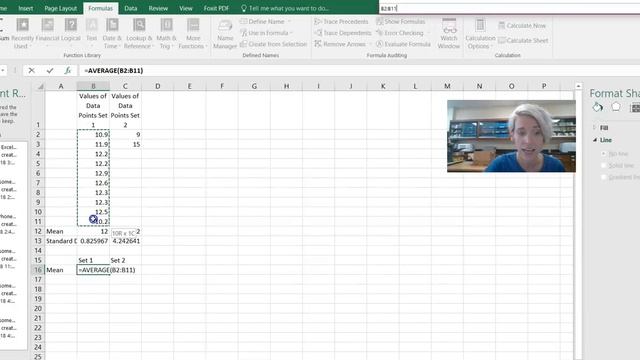Collapse the Line section
Screen dimensions: 640x360
coord(602,140)
